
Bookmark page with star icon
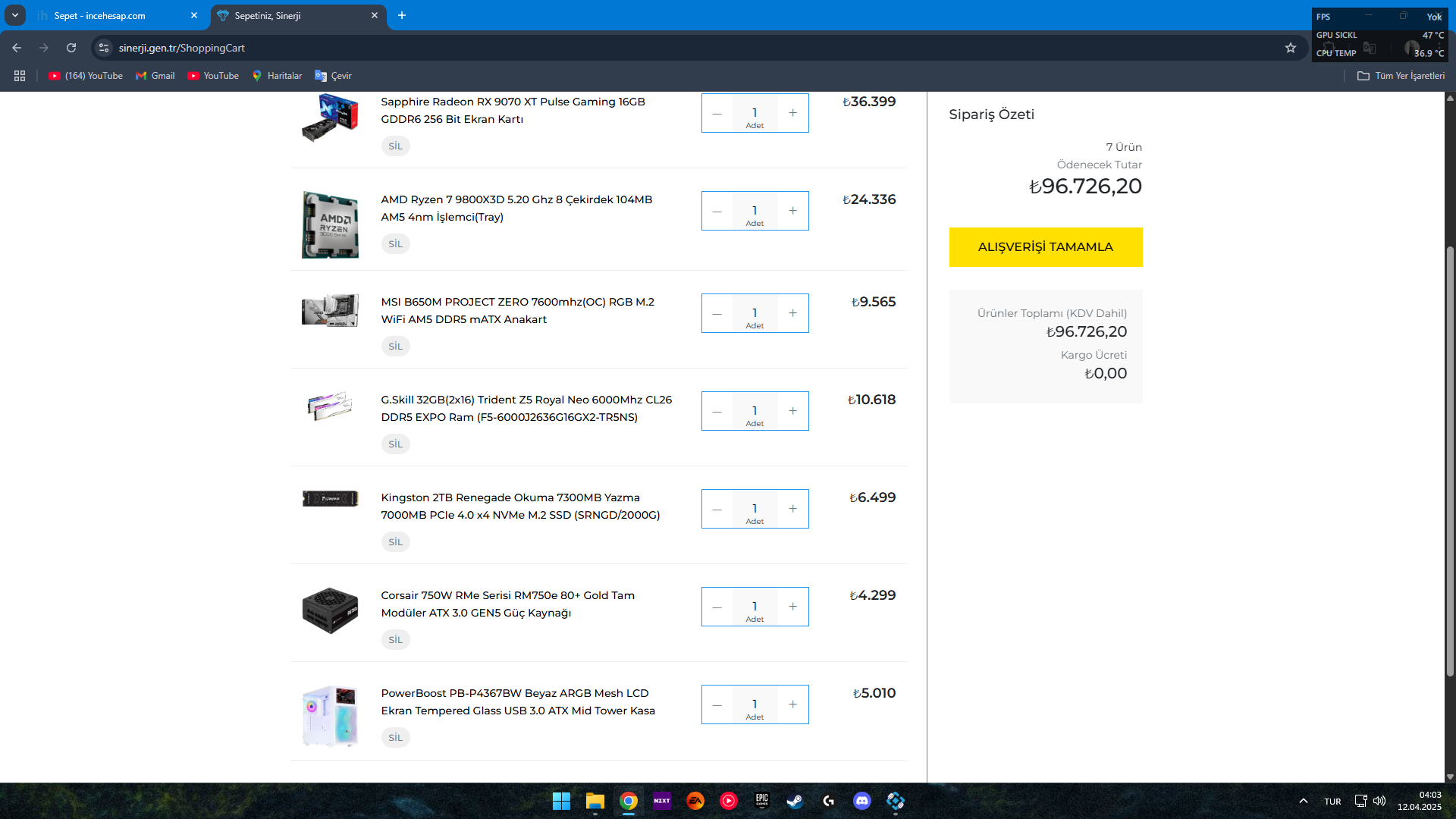pos(1291,48)
